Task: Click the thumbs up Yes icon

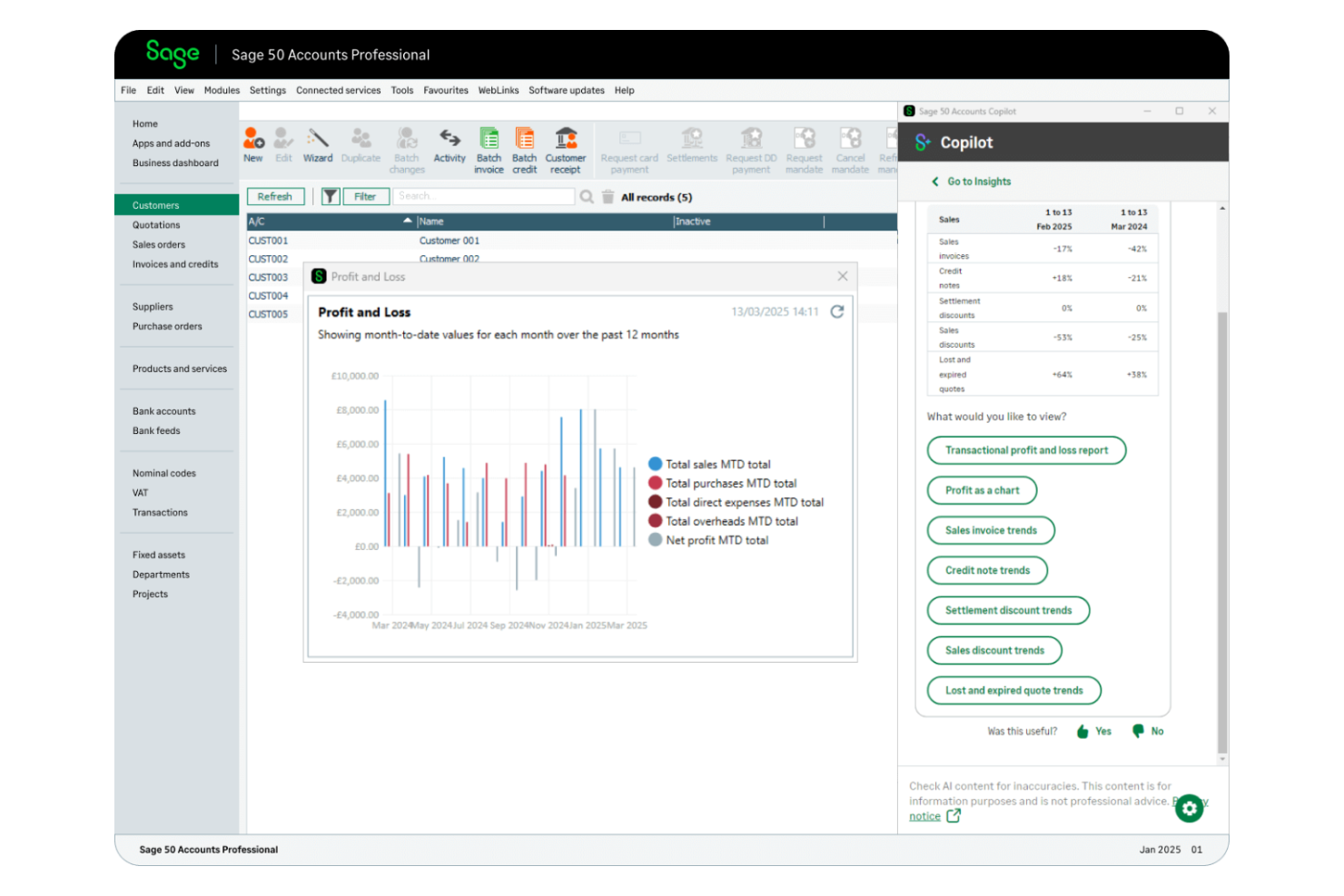Action: point(1082,732)
